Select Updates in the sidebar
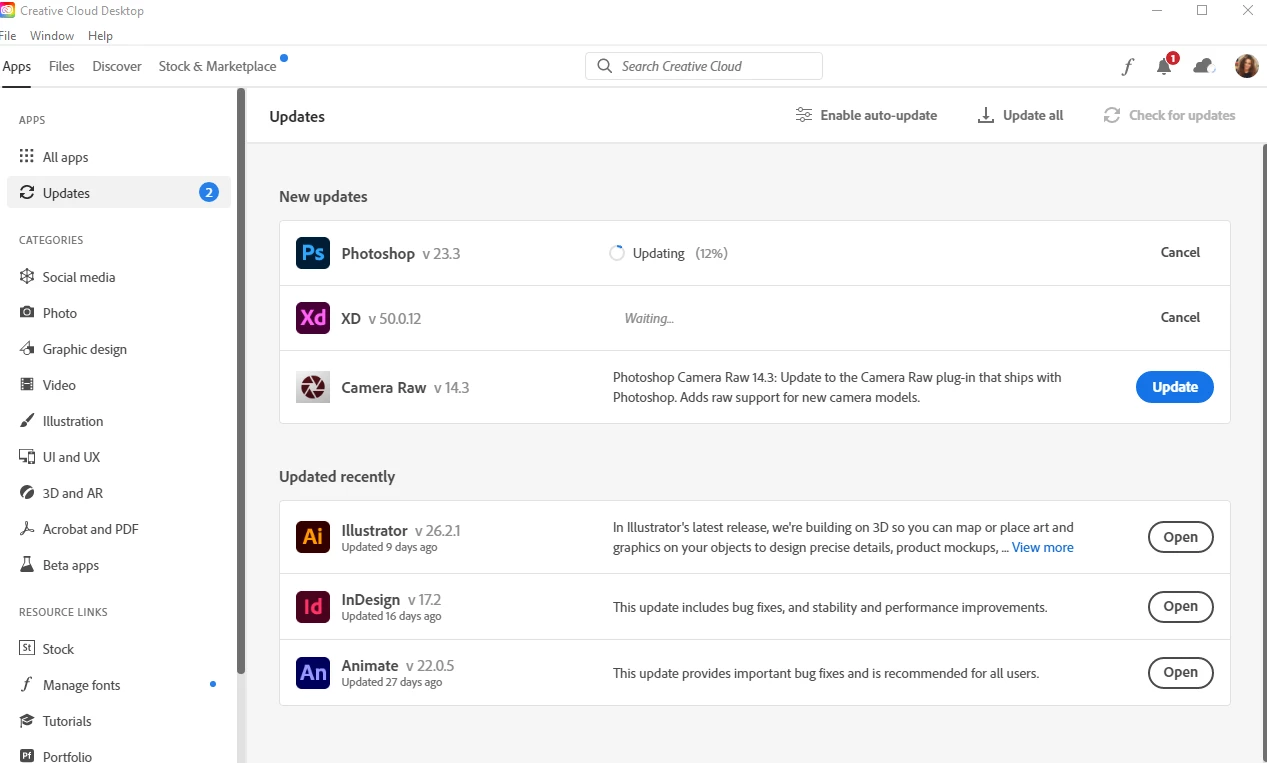1267x763 pixels. 119,193
